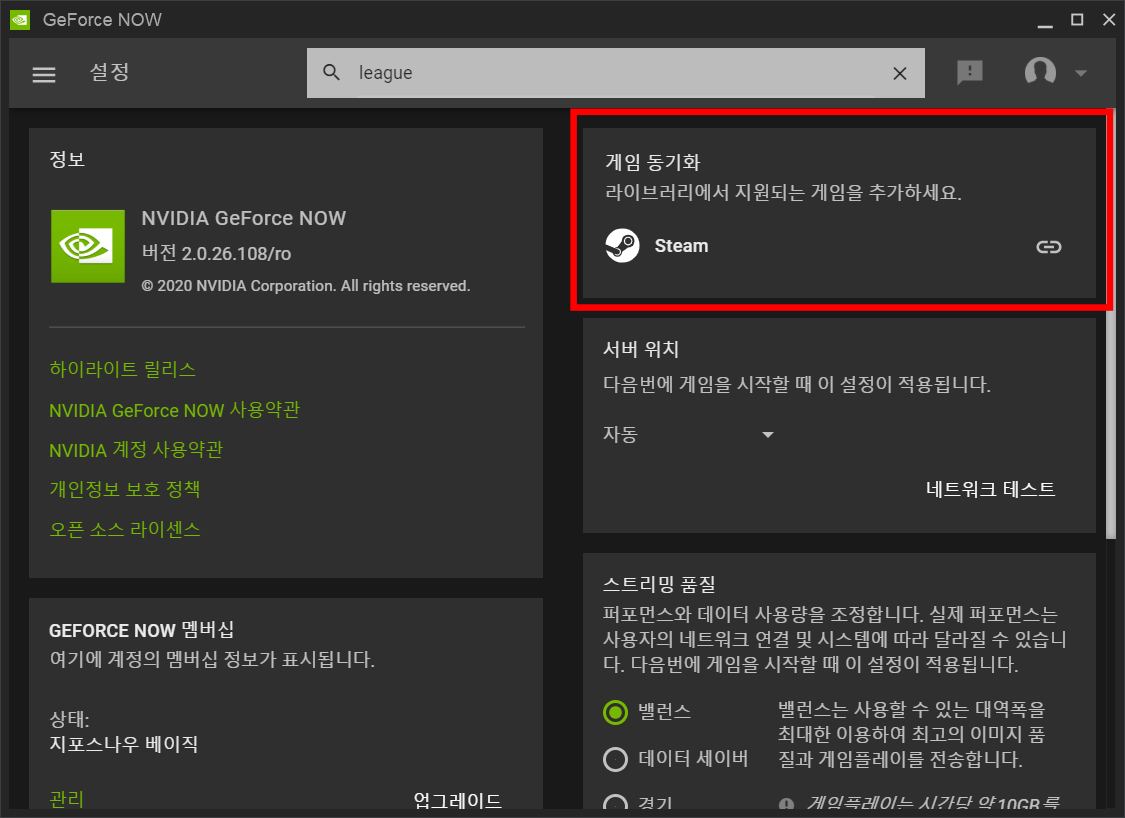Click the GeForce NOW title bar icon
Viewport: 1125px width, 818px height.
(x=20, y=19)
